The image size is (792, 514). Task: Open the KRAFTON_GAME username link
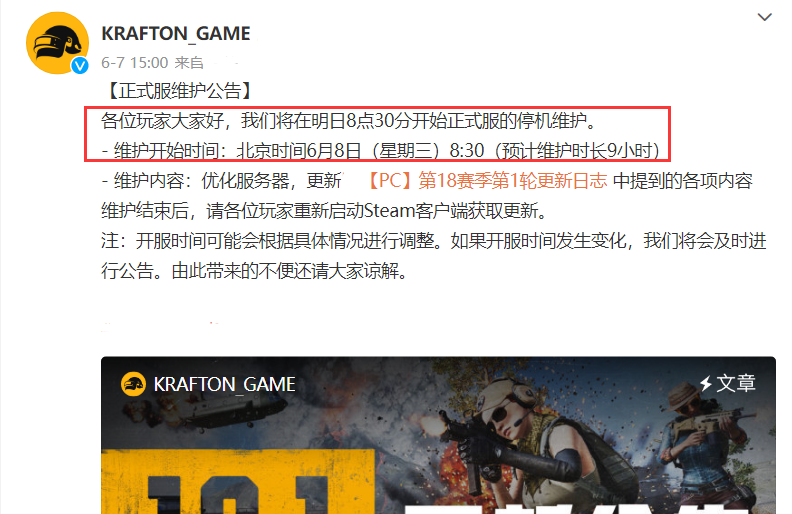176,34
